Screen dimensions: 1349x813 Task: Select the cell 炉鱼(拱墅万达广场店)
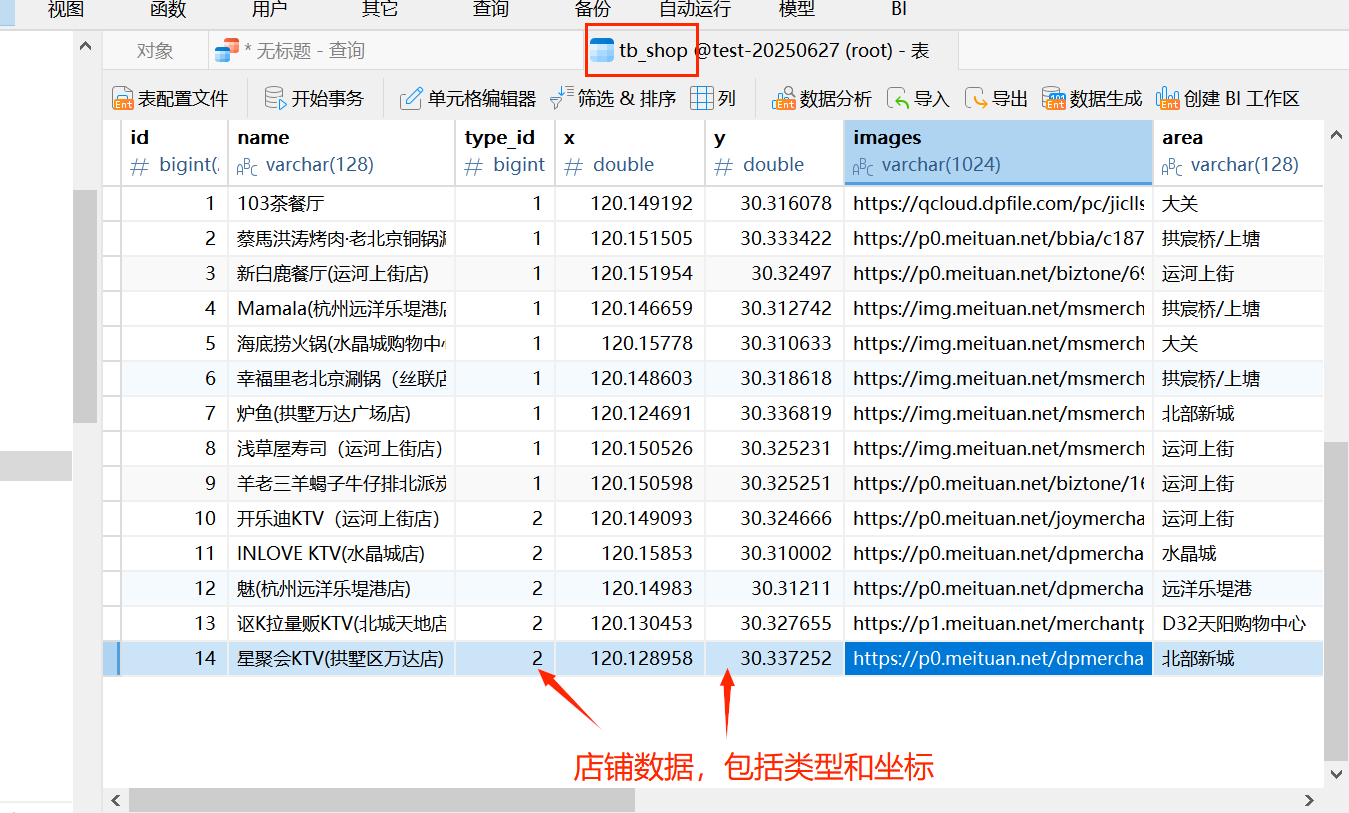(341, 413)
